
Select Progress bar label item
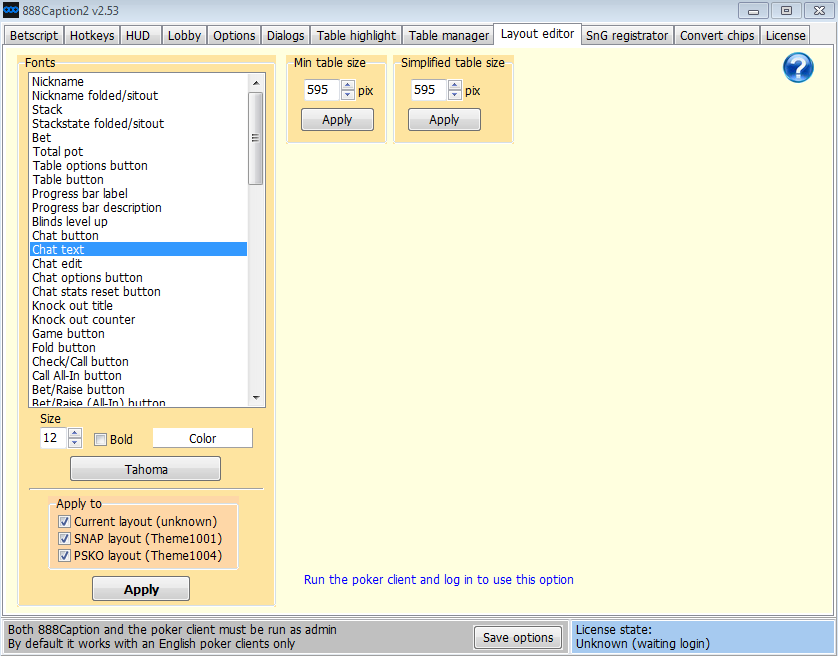click(x=138, y=194)
